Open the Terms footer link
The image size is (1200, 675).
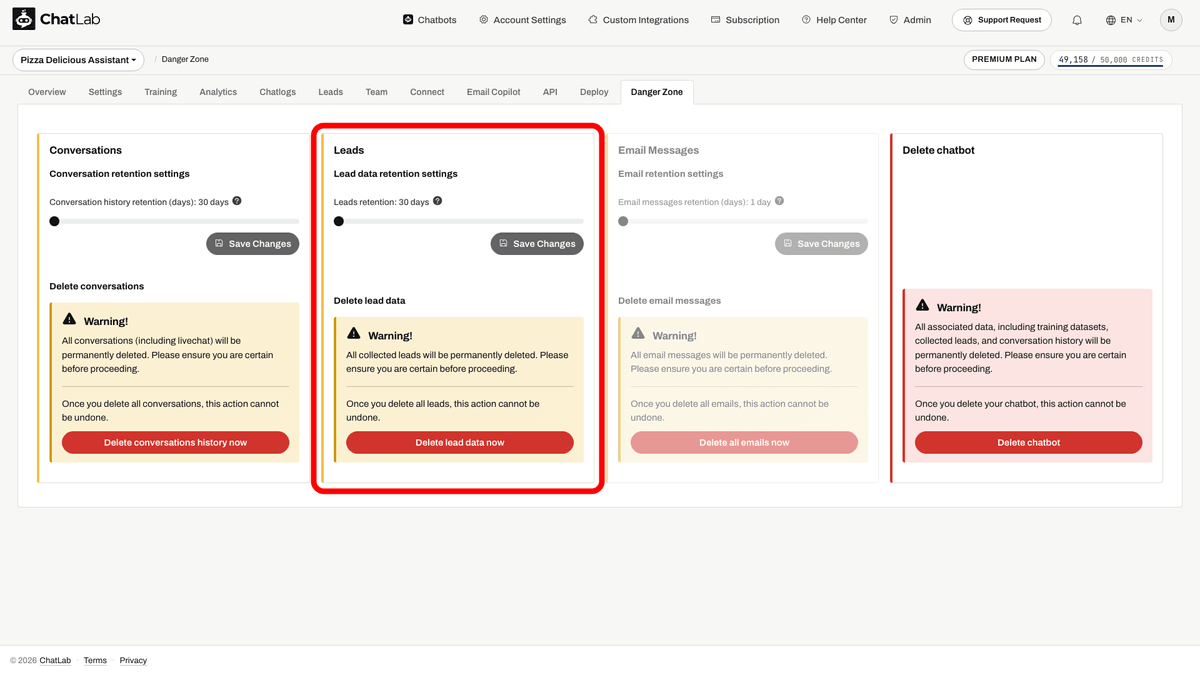(95, 660)
